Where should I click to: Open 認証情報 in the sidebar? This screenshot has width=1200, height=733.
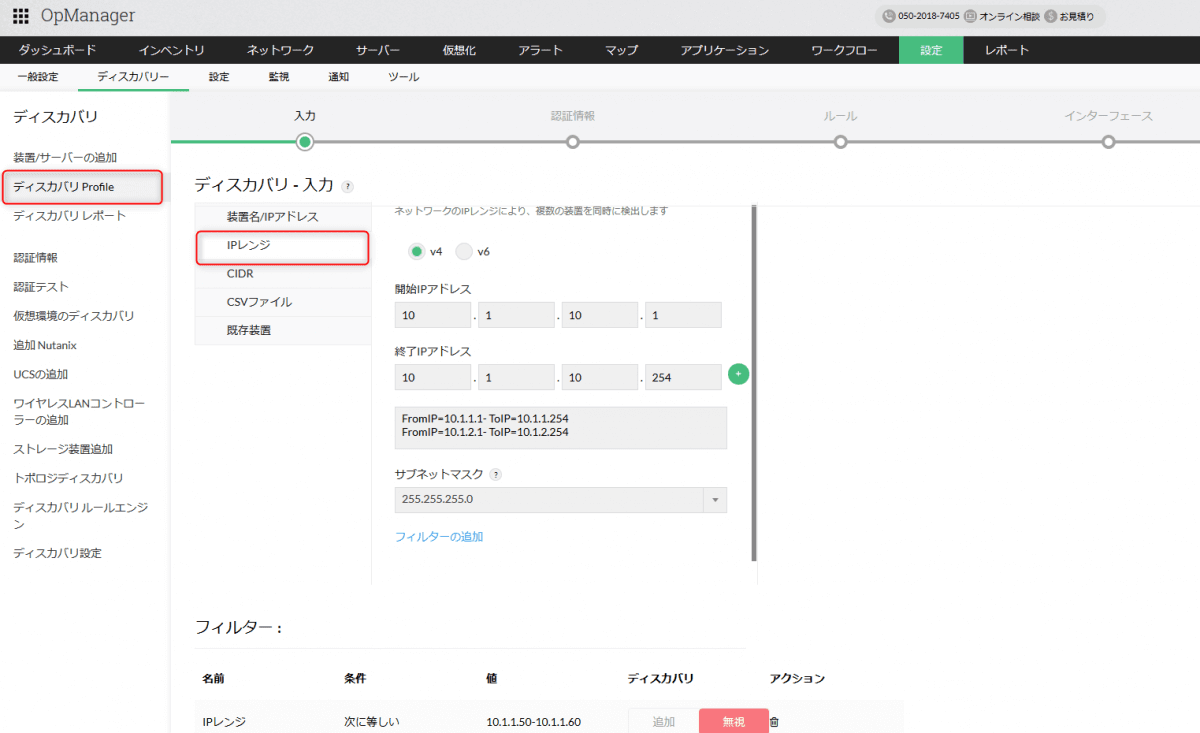(35, 258)
